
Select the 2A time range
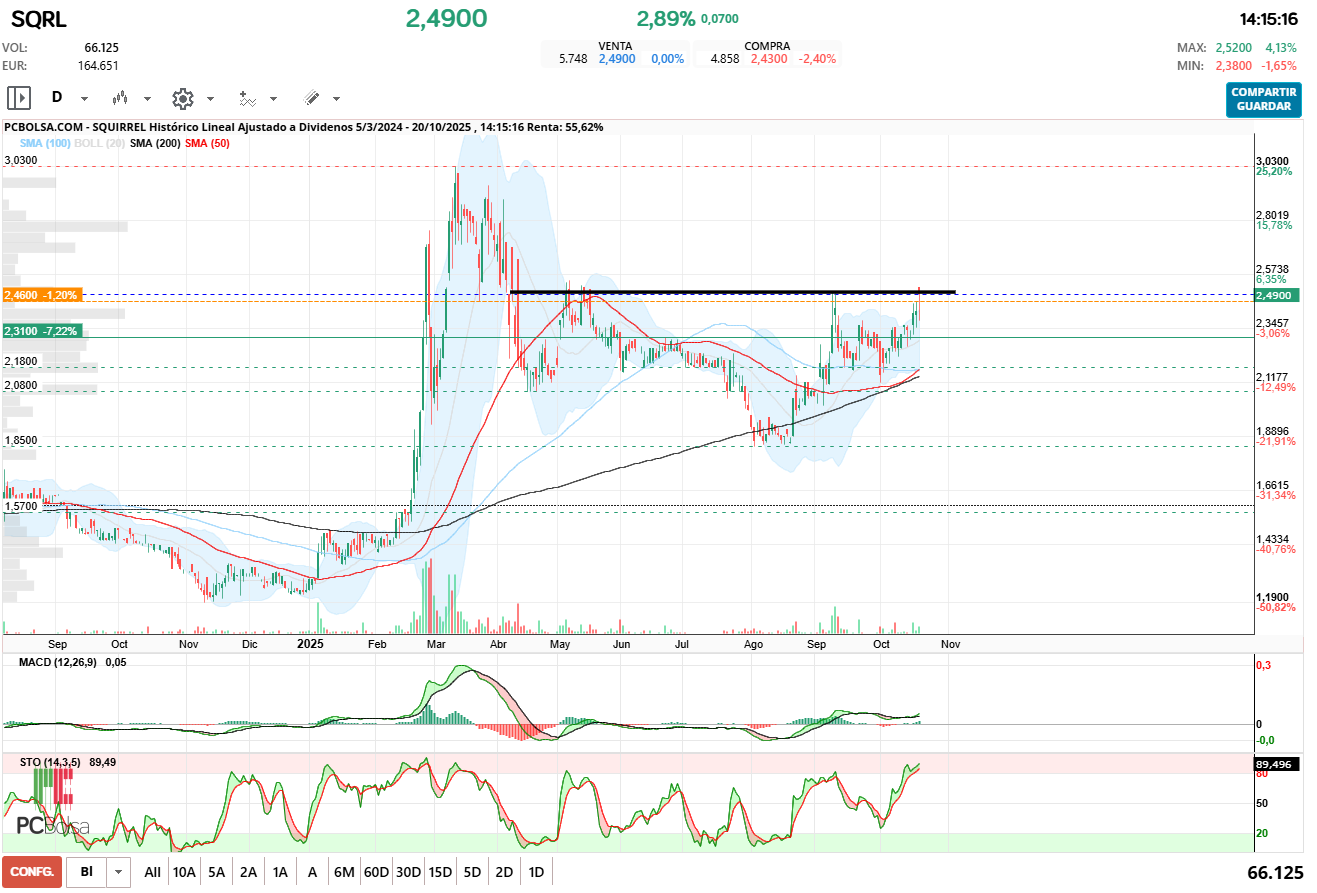248,872
